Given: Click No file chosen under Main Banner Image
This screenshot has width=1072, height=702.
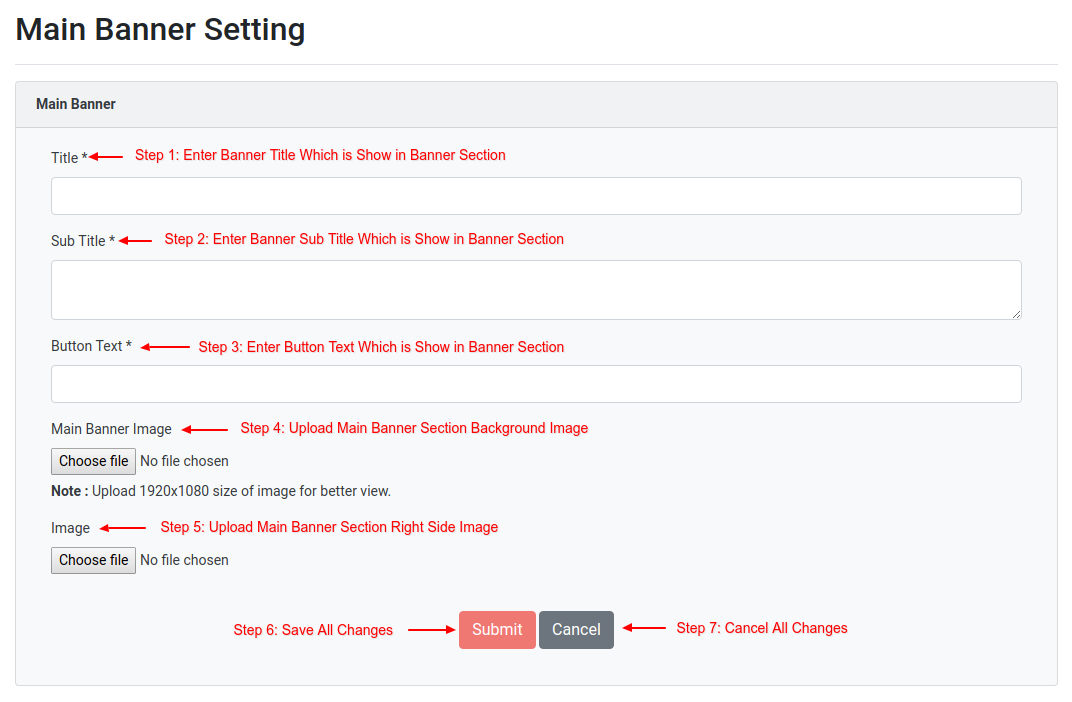Looking at the screenshot, I should 185,461.
